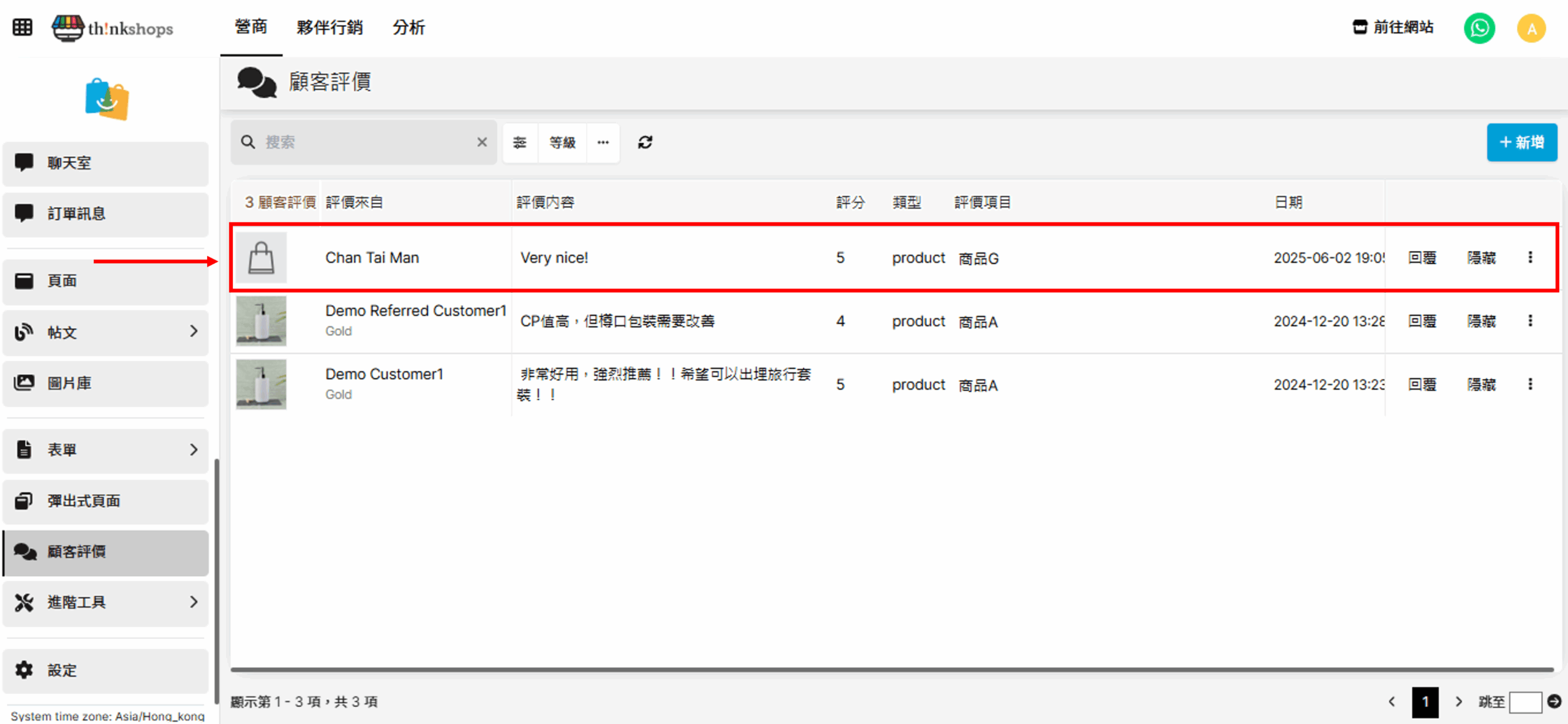Click the refresh reviews icon
The width and height of the screenshot is (1568, 724).
point(645,142)
